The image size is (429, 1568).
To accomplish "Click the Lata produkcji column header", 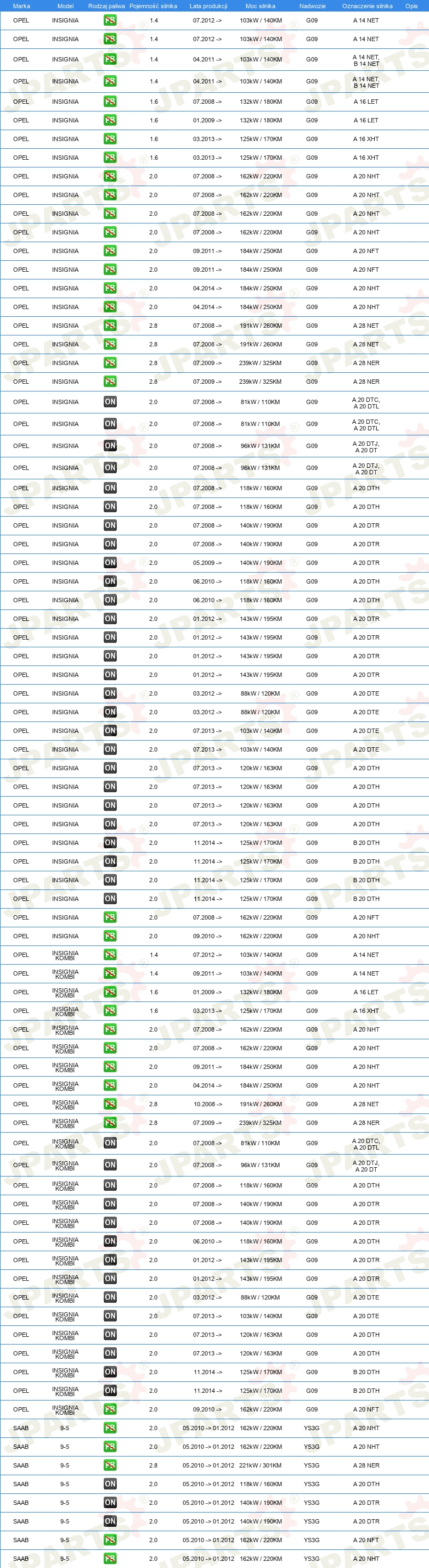I will [208, 6].
